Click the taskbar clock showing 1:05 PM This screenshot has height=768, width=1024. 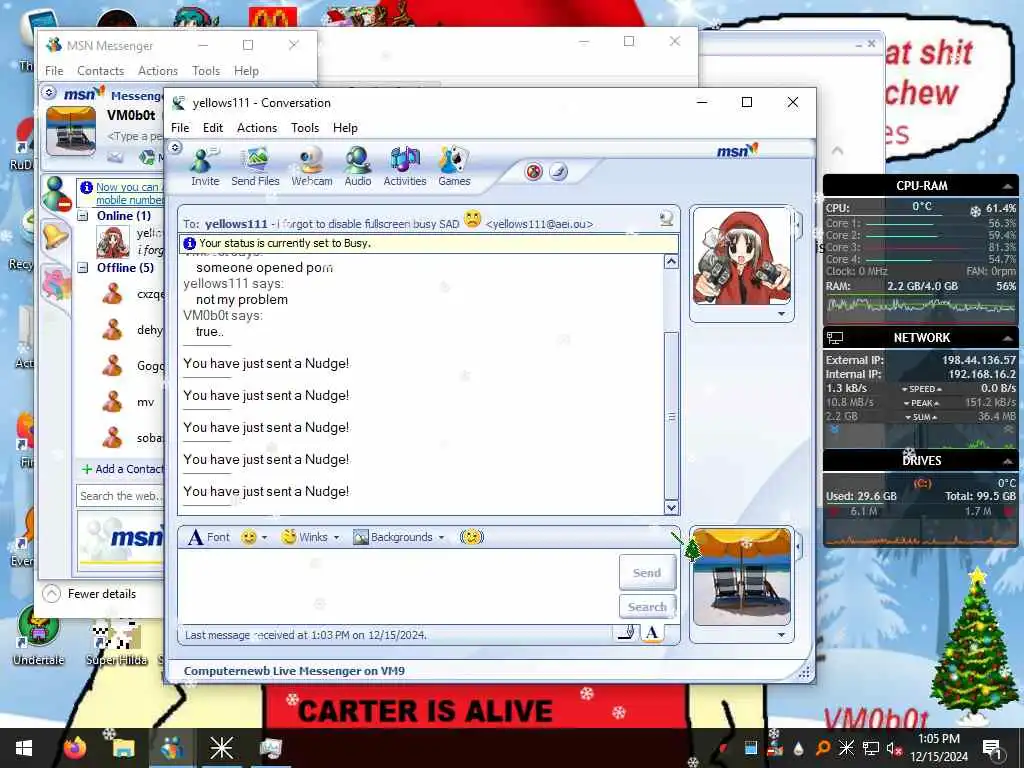point(938,748)
